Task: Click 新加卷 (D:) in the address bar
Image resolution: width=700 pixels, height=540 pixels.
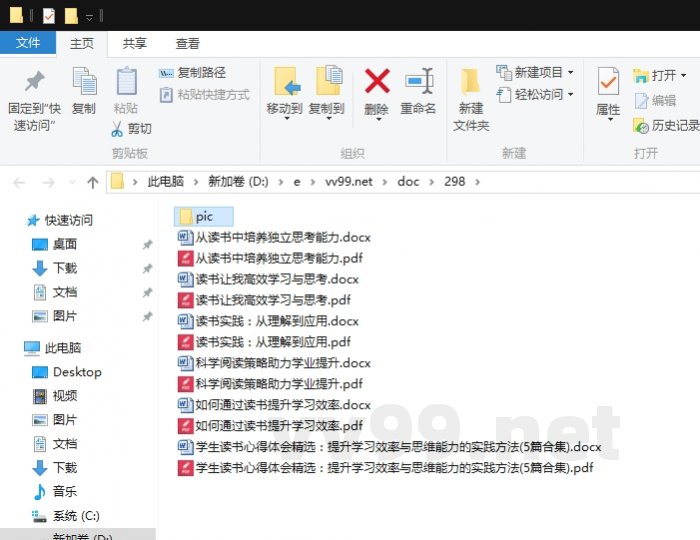Action: click(x=238, y=182)
